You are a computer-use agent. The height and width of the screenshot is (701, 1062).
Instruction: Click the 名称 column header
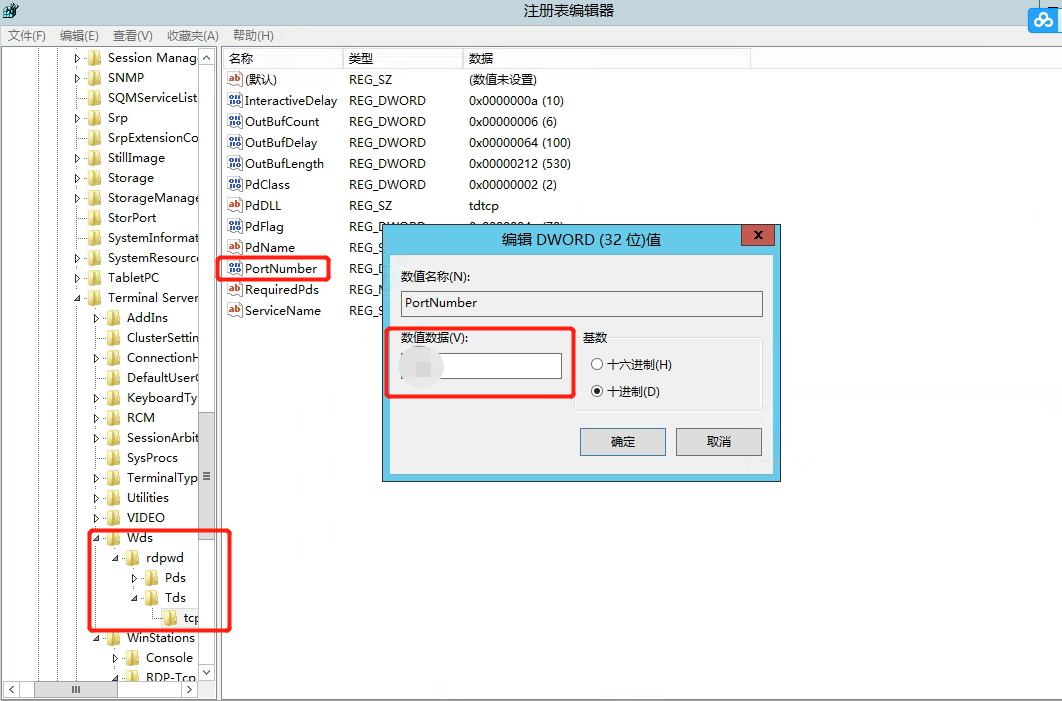tap(283, 58)
